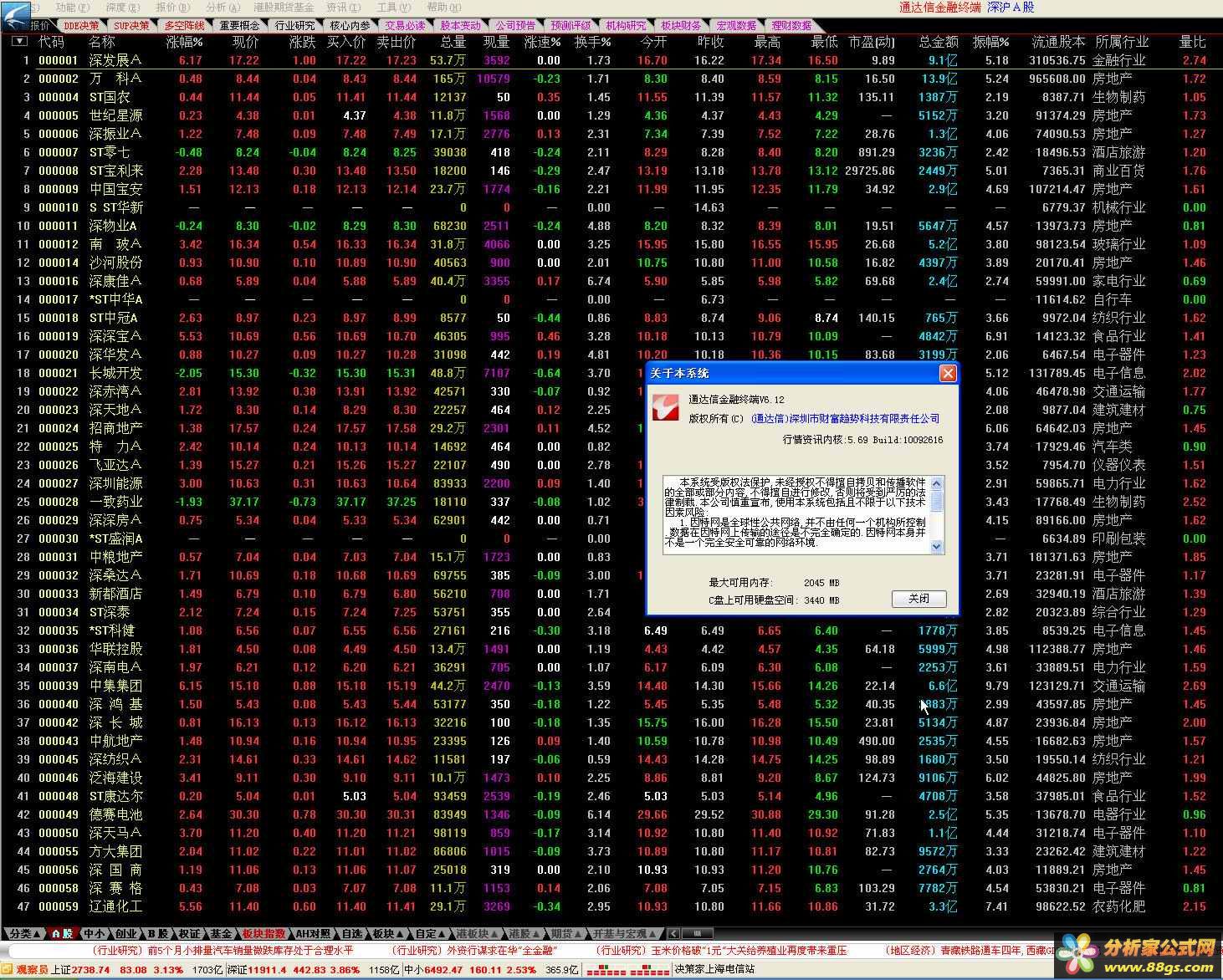Open the column selector dropdown arrow beside 代码
The width and height of the screenshot is (1223, 980).
pos(18,41)
